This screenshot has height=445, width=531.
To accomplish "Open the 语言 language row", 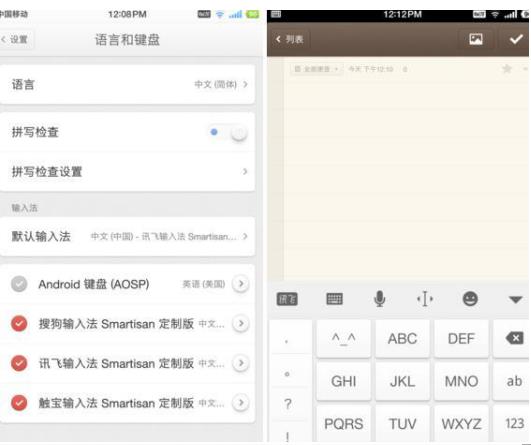I will pos(127,84).
